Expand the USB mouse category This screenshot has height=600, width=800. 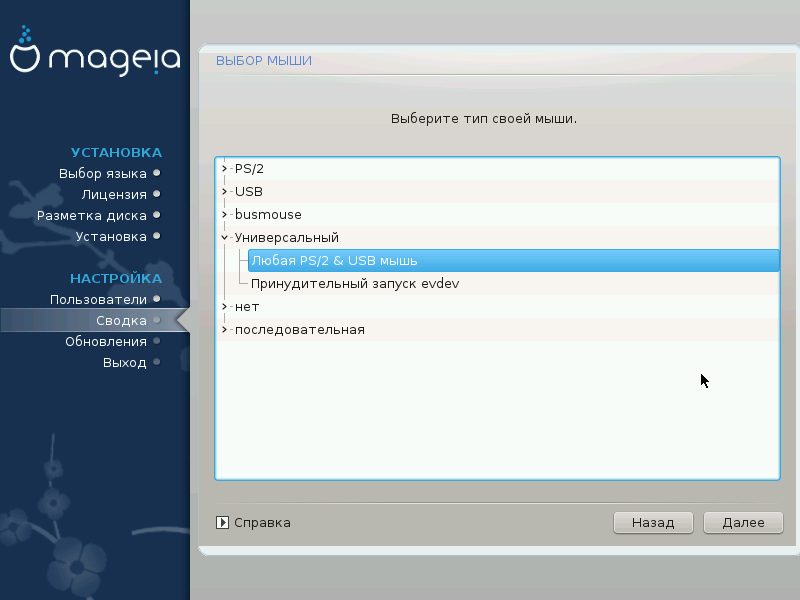coord(224,191)
